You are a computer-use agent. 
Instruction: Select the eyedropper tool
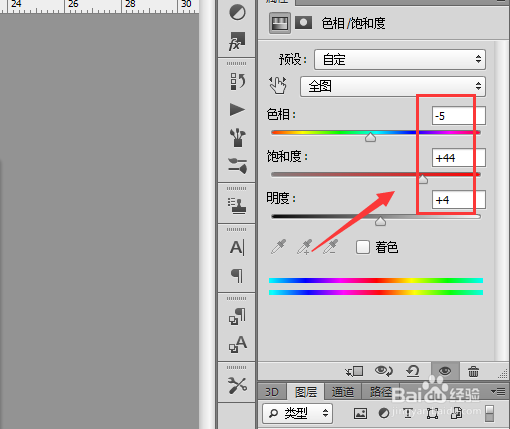coord(278,247)
